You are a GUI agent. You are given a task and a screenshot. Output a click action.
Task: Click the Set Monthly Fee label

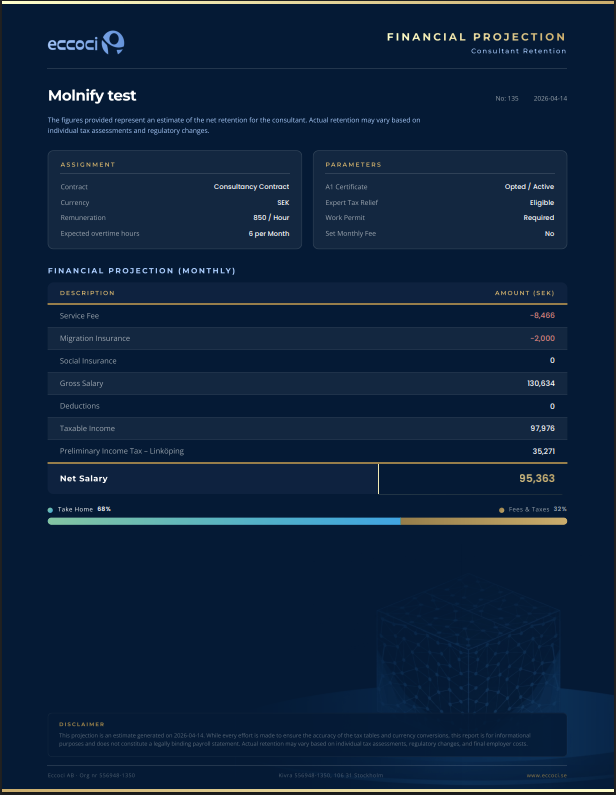350,234
